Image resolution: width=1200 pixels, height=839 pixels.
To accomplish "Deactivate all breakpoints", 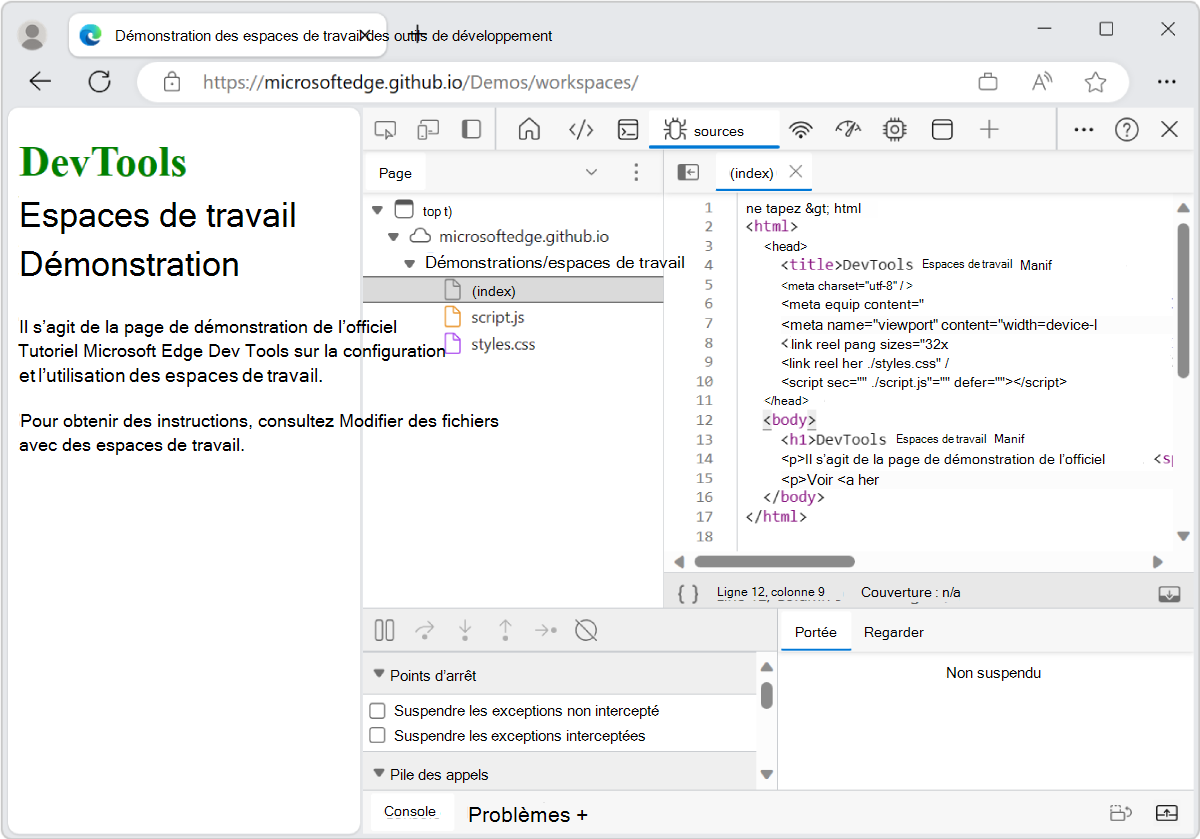I will tap(586, 630).
